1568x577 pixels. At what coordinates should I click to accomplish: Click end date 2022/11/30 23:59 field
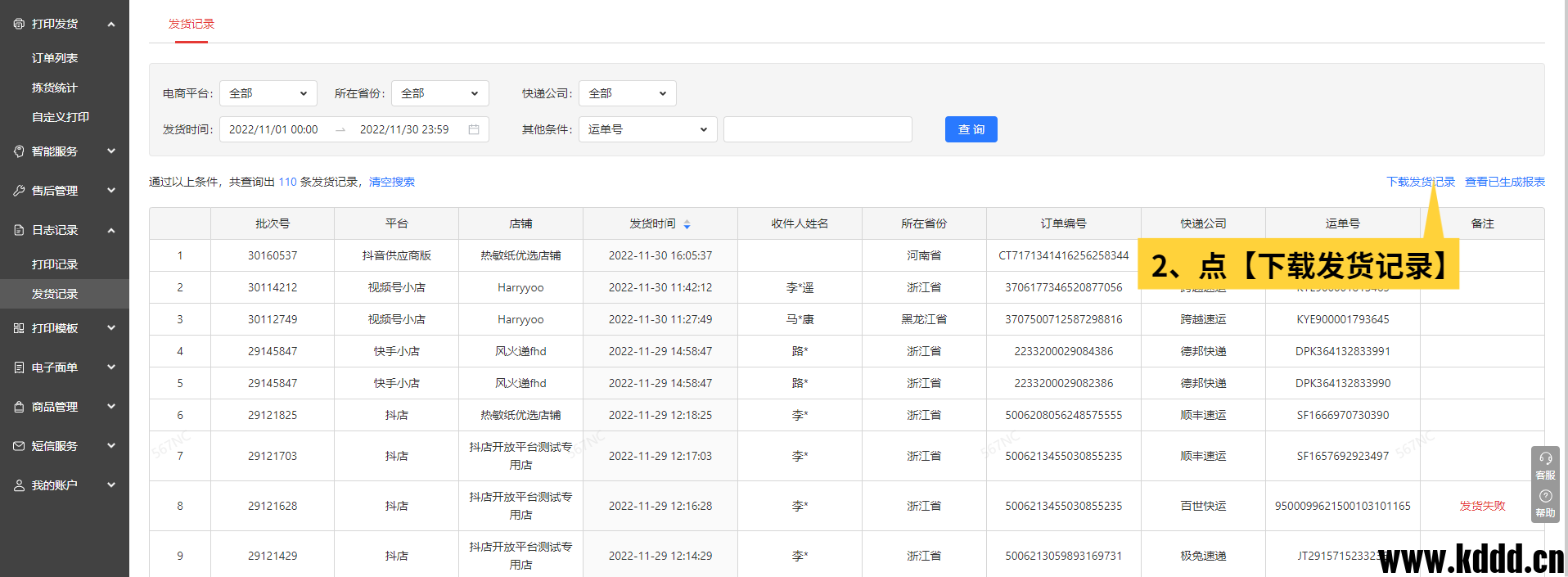pos(404,129)
